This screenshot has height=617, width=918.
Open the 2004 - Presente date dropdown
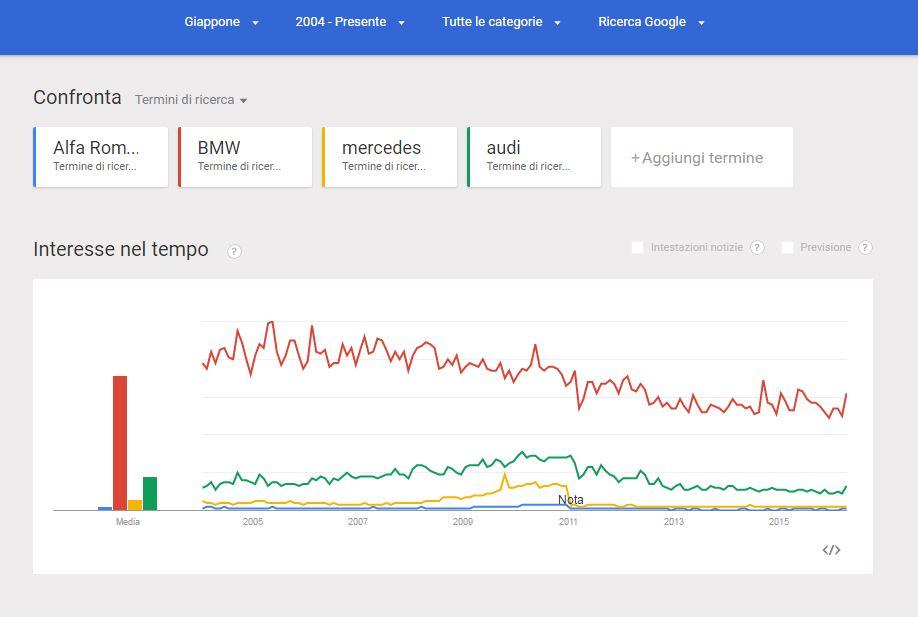[x=350, y=22]
